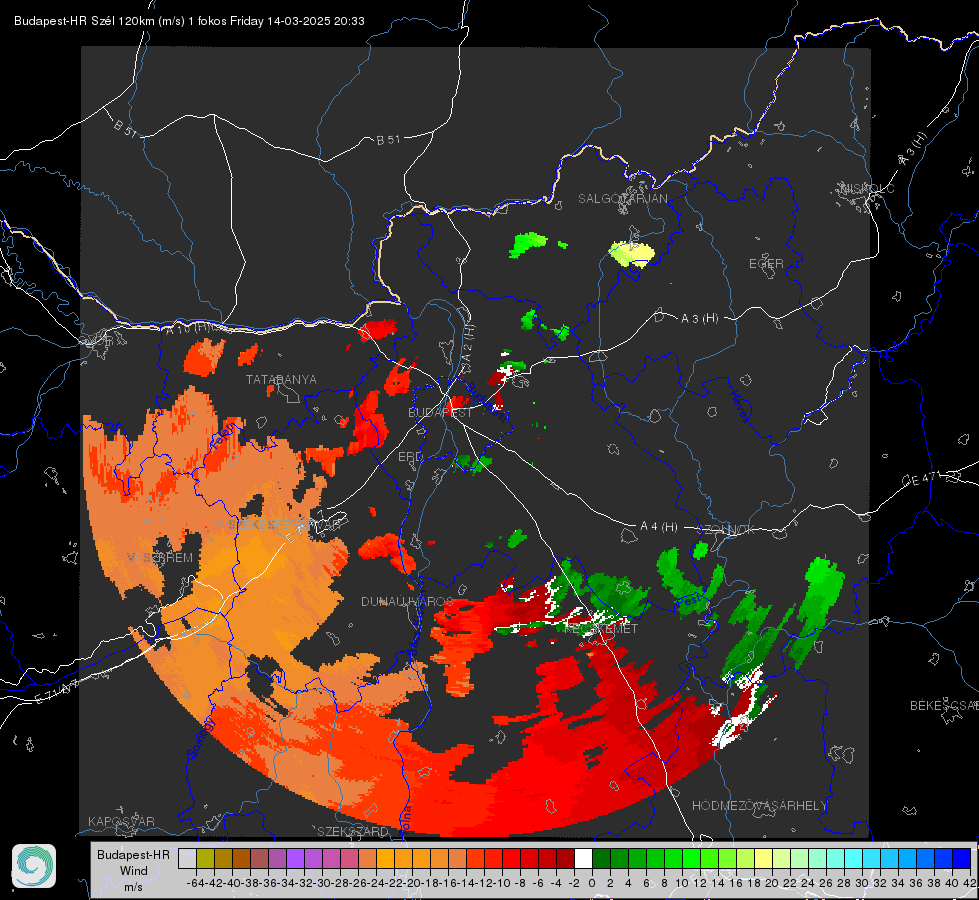Click the HÓDMEZŐVÁSÁRHELY city label

(759, 806)
